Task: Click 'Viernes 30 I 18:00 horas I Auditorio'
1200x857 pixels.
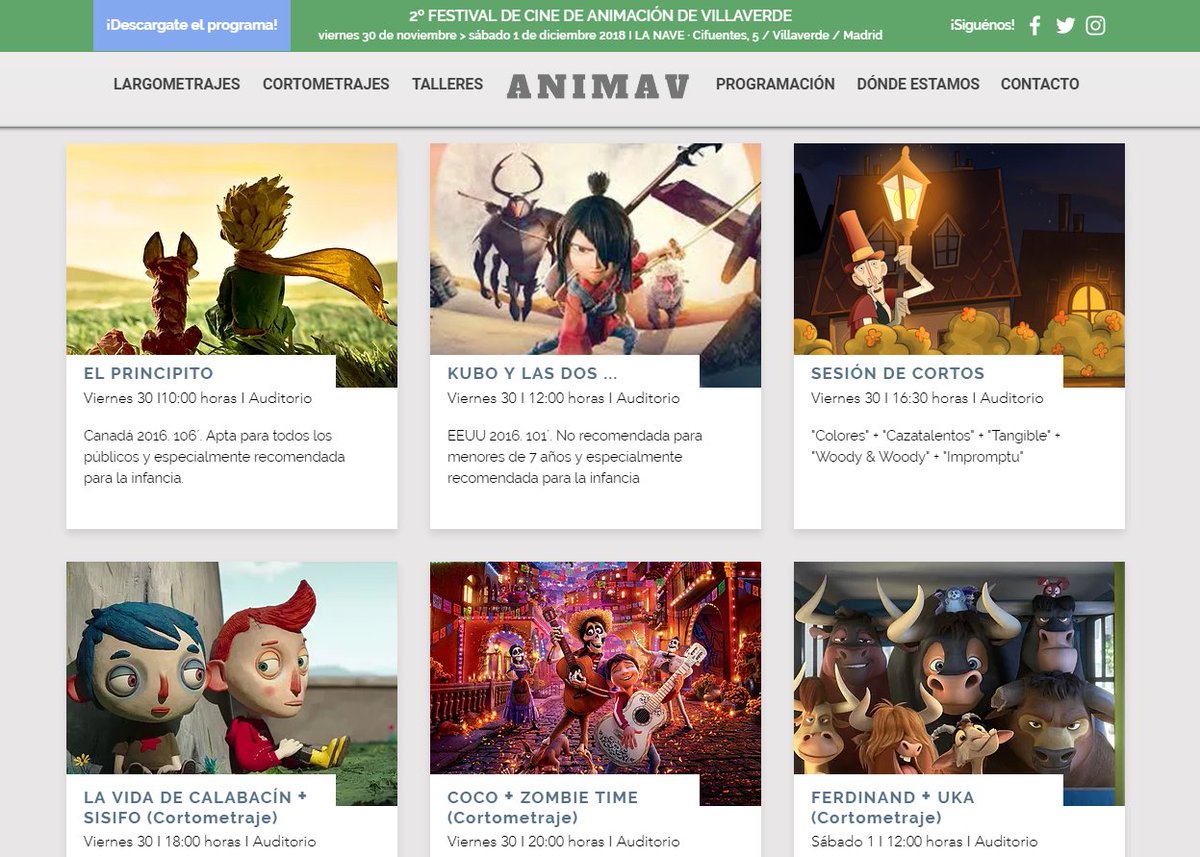Action: click(200, 842)
